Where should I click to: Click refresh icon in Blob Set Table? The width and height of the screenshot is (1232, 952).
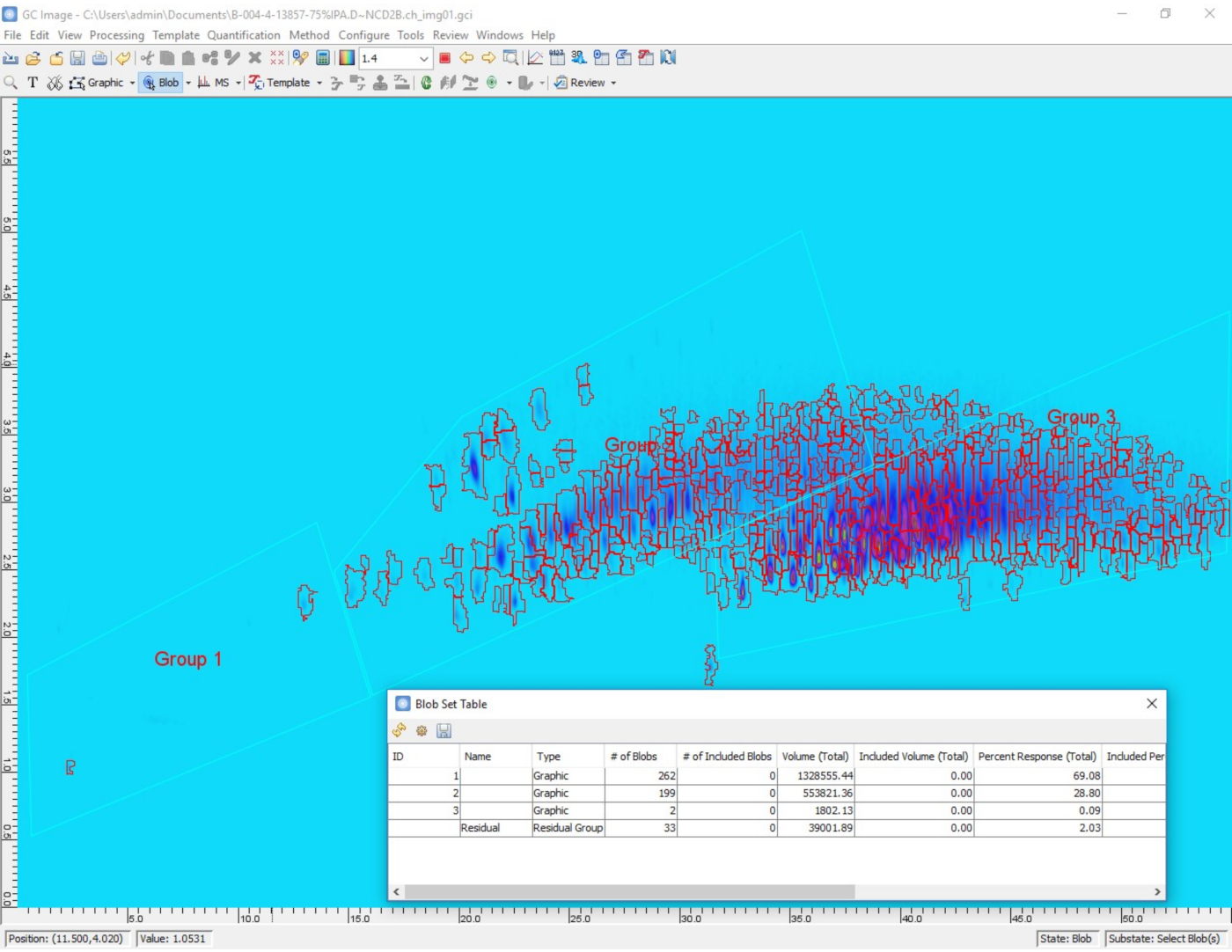pos(400,731)
